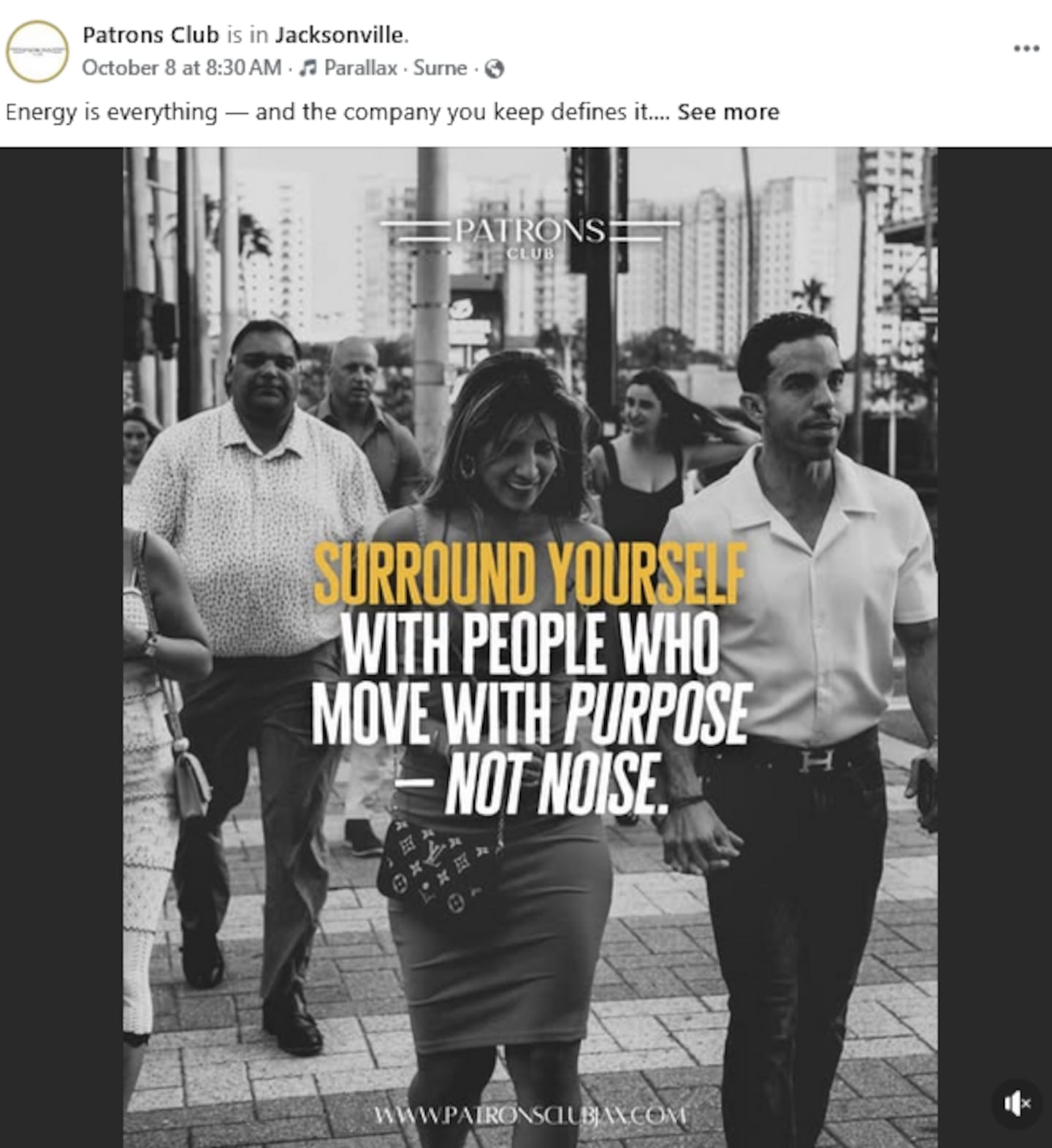Click the www.patronsclubjax.com text in the video
Screen dimensions: 1052x1148
point(530,1116)
